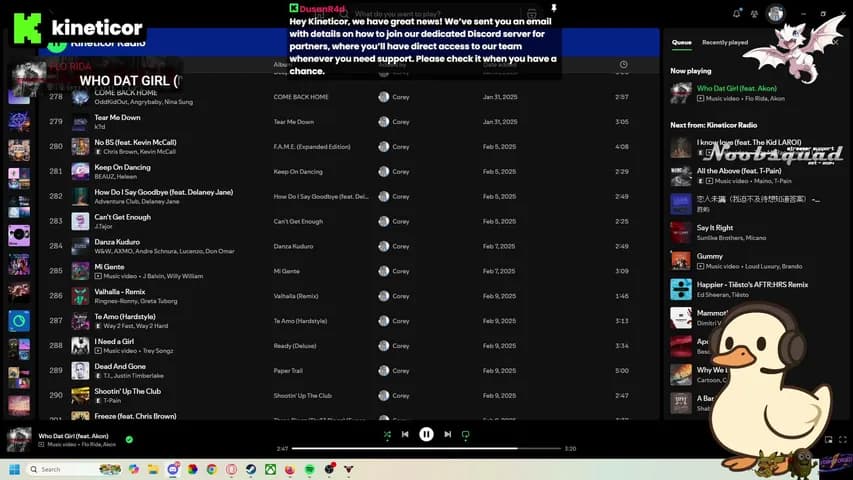This screenshot has height=480, width=853.
Task: Select track 286 Valhalla - Remix
Action: coord(348,296)
